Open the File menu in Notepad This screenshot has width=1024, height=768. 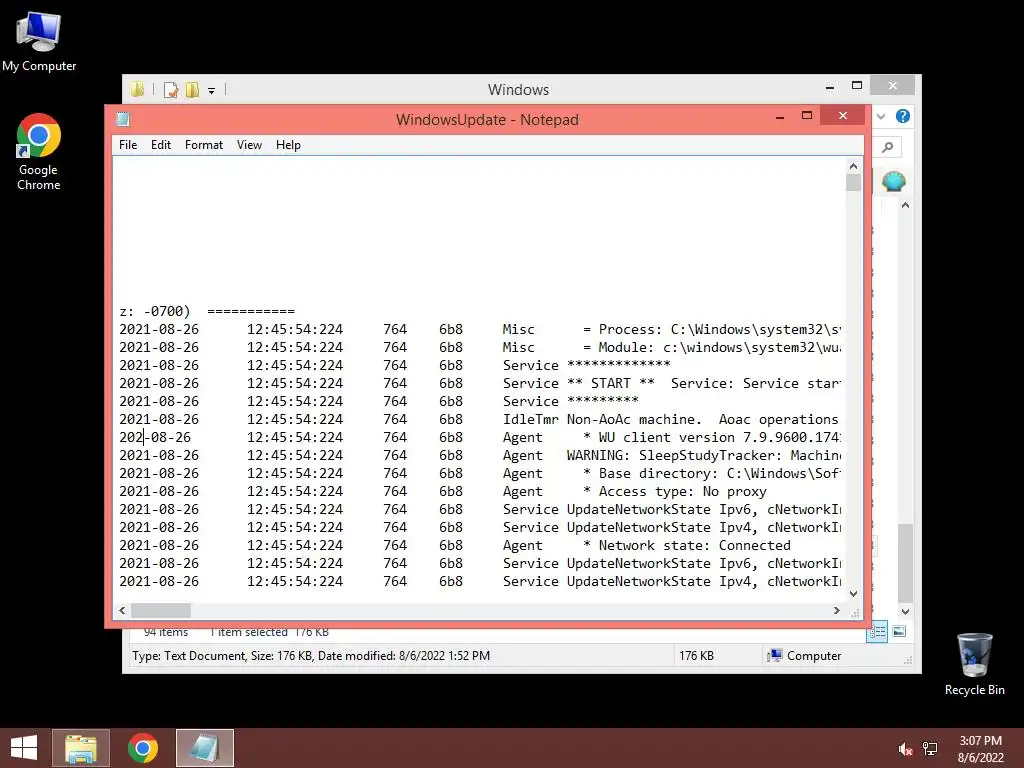[x=128, y=145]
